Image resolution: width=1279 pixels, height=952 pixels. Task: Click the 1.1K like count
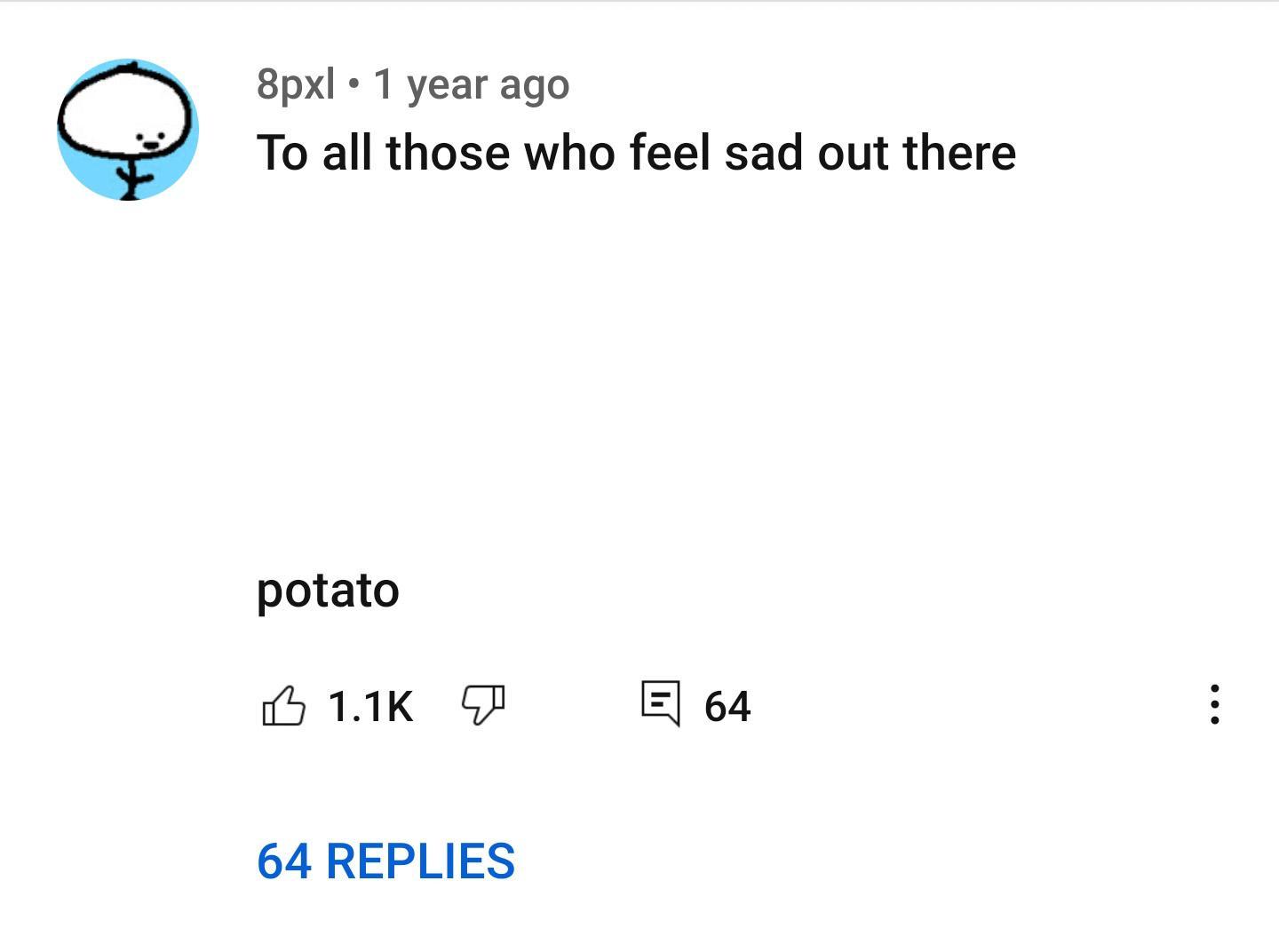pos(370,707)
